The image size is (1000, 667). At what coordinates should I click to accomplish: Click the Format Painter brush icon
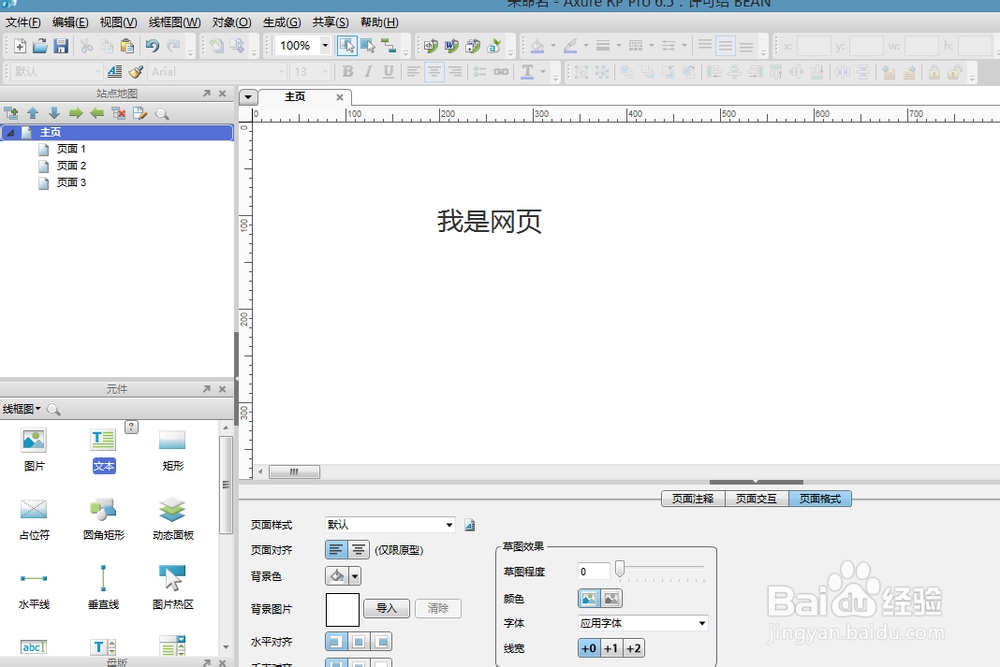(135, 72)
